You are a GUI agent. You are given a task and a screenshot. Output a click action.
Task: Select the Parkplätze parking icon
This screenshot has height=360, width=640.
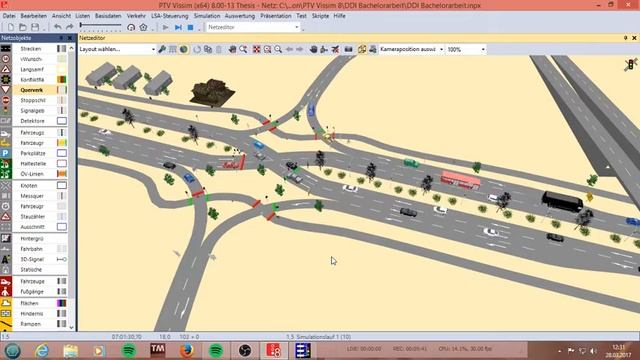coord(6,153)
